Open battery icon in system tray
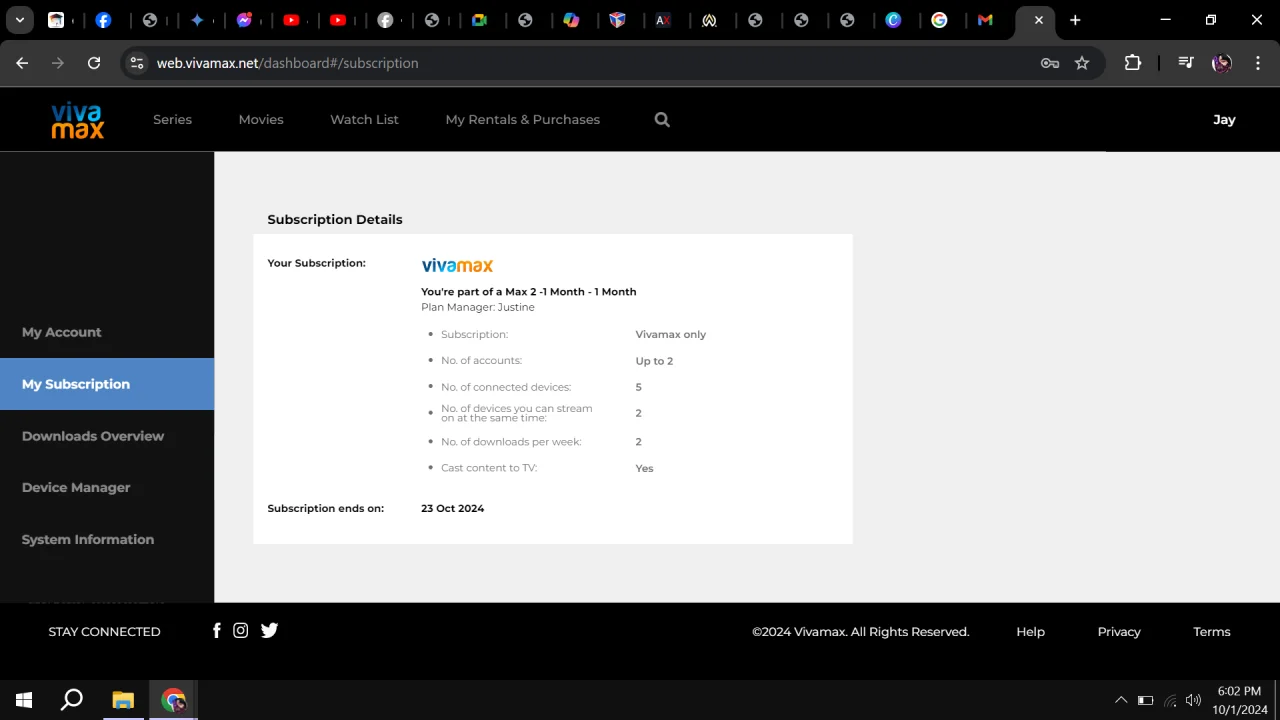This screenshot has width=1280, height=720. pos(1145,700)
